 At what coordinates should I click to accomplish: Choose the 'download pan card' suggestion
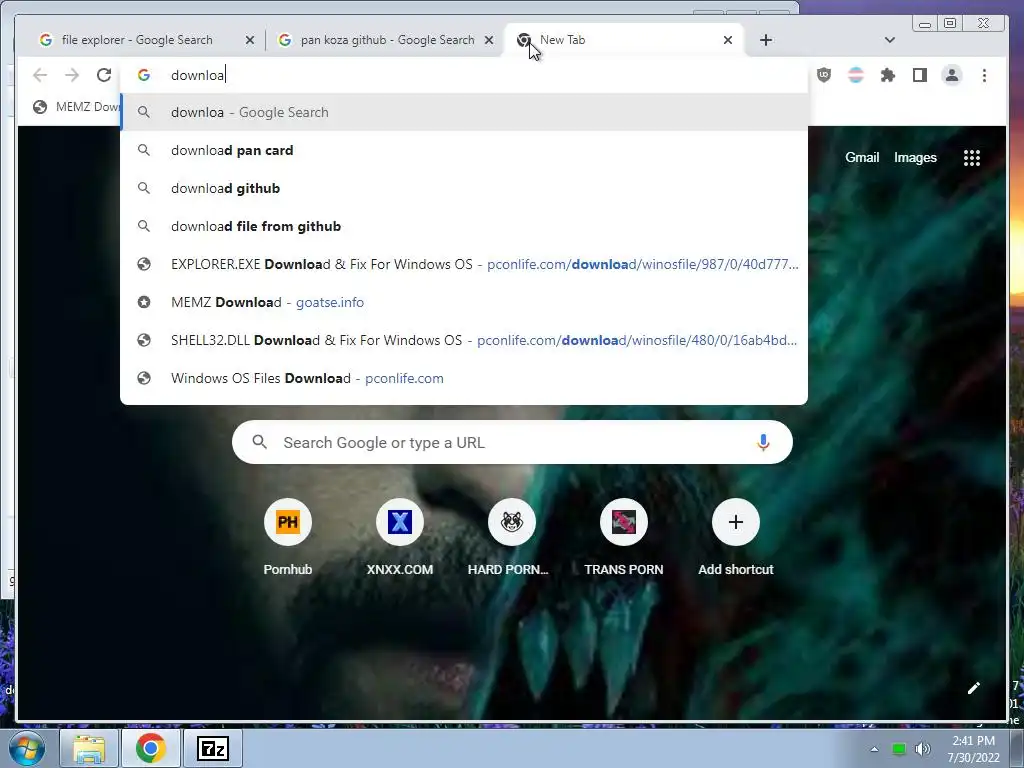[x=464, y=150]
